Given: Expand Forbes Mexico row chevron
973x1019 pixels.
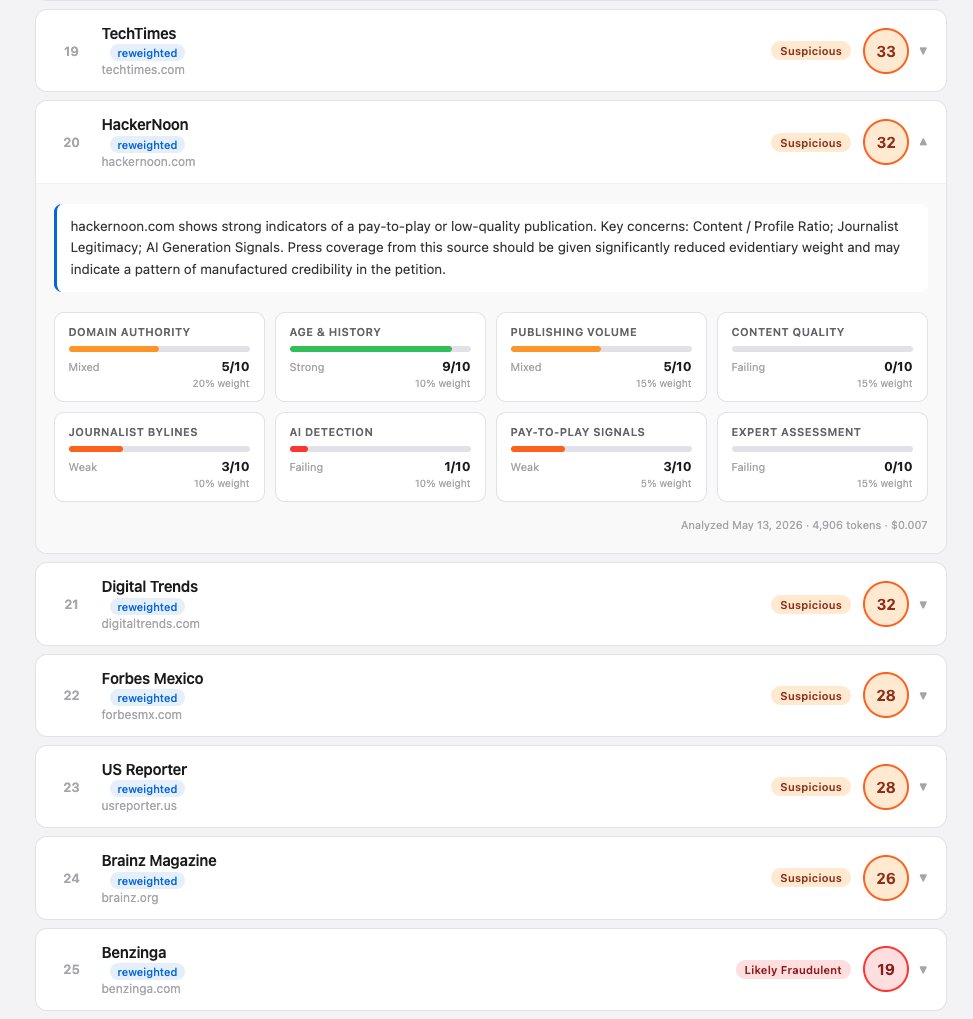Looking at the screenshot, I should click(922, 695).
